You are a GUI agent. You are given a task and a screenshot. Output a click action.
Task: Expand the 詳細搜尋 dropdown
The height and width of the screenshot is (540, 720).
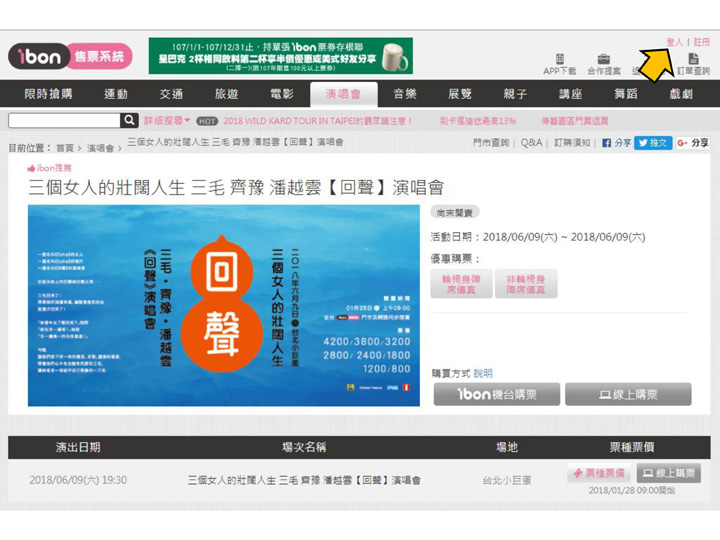point(167,120)
